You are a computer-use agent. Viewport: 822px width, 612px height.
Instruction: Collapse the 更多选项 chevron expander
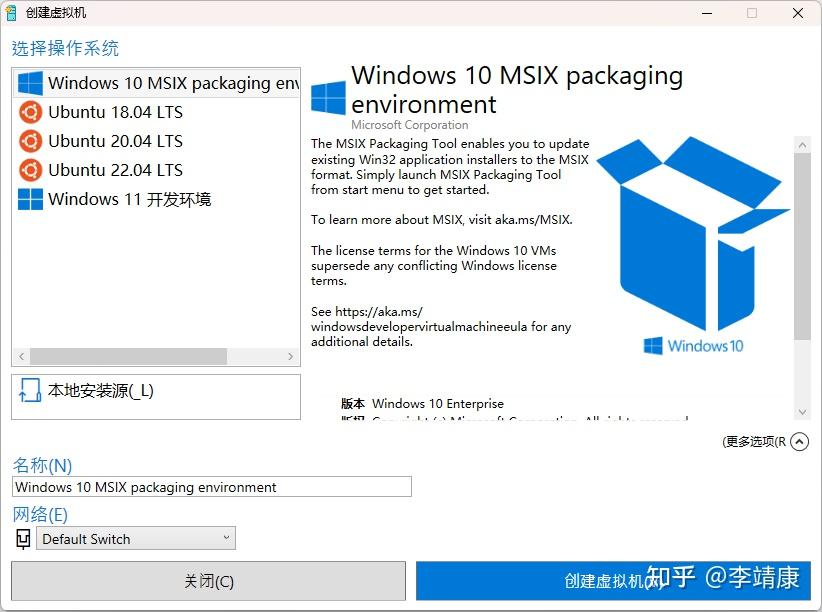[799, 442]
